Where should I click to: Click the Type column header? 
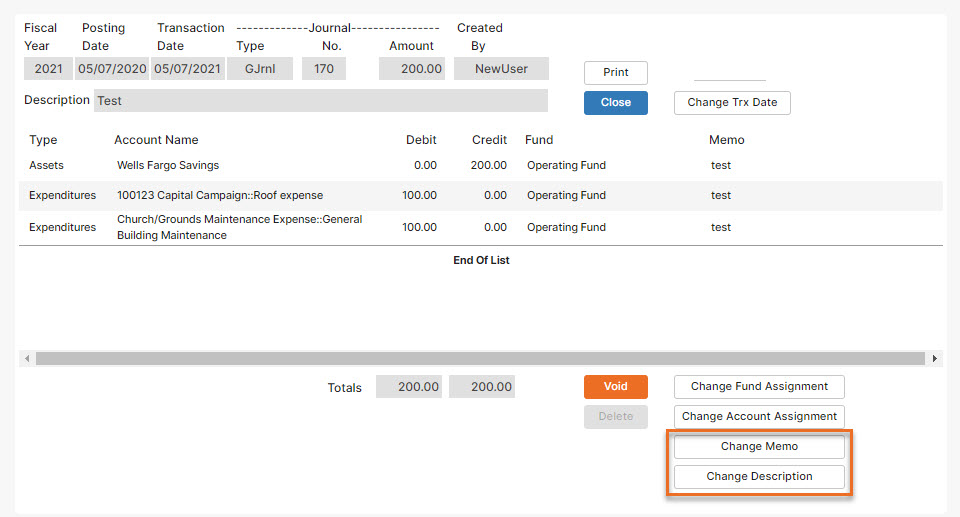click(x=43, y=140)
